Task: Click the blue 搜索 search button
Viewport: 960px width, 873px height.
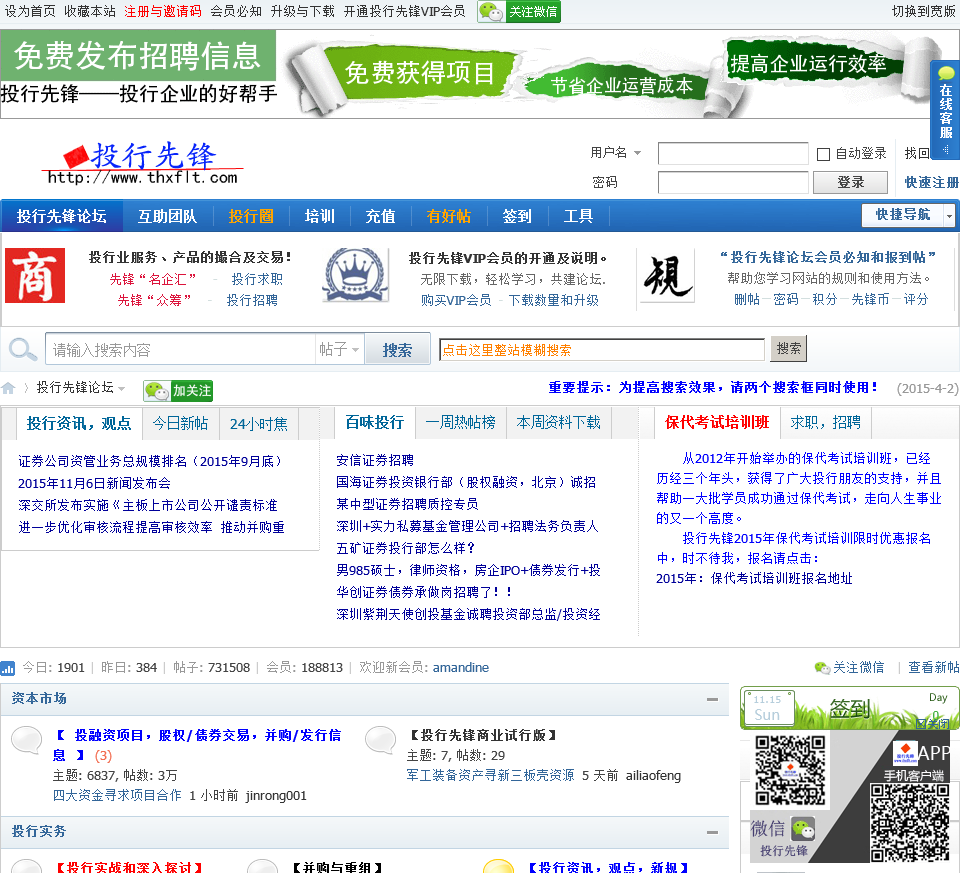Action: pos(397,349)
